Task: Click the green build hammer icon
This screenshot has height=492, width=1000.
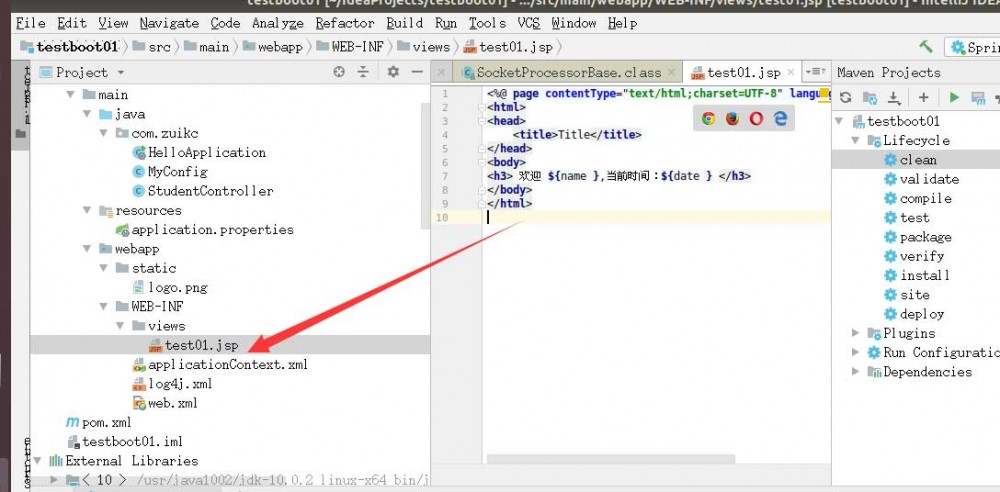Action: point(925,47)
